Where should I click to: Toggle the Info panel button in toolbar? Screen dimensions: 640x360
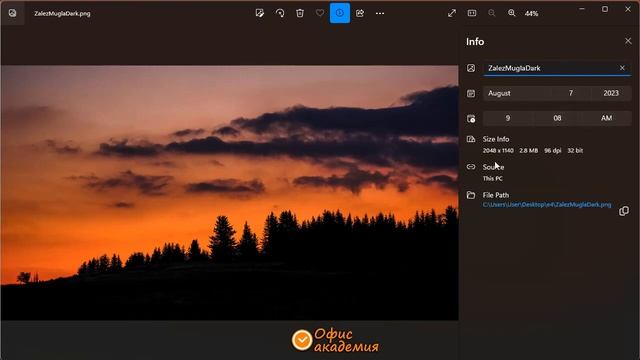340,13
